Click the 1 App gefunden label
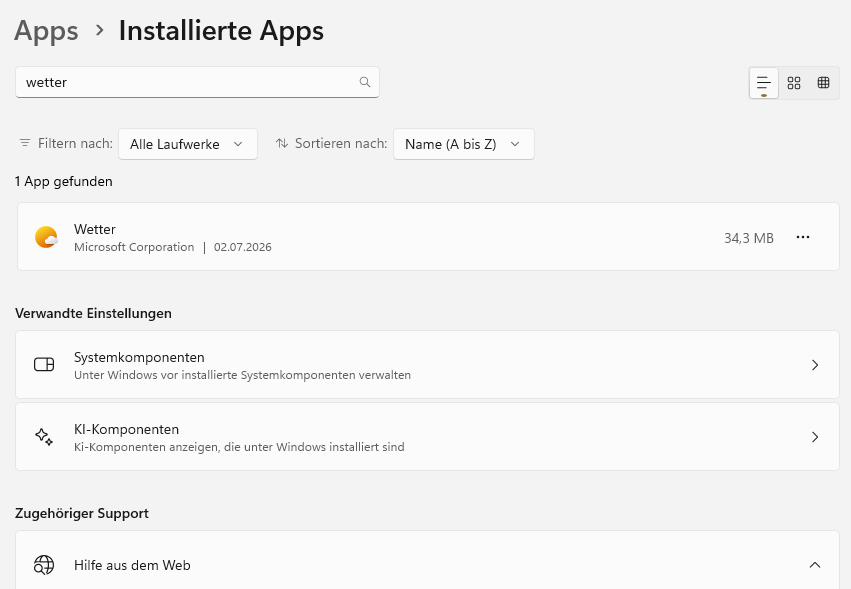Image resolution: width=851 pixels, height=589 pixels. pos(63,181)
